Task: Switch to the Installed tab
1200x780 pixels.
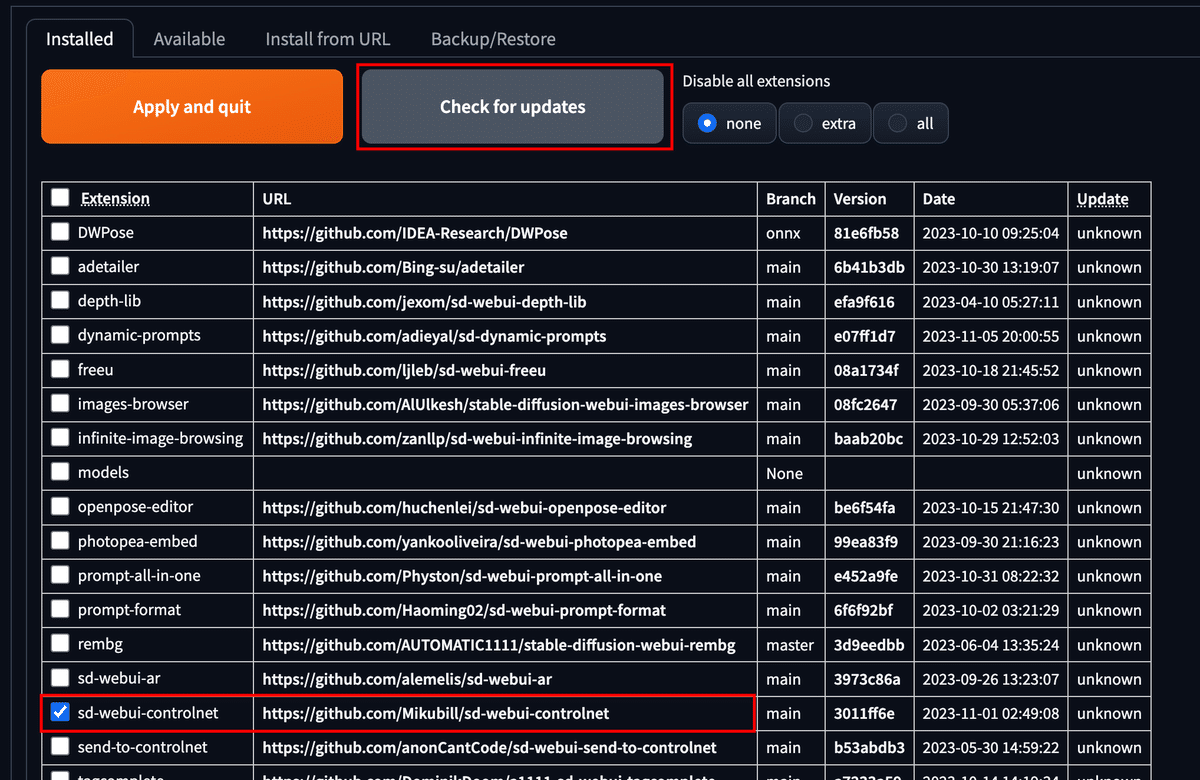Action: [x=80, y=39]
